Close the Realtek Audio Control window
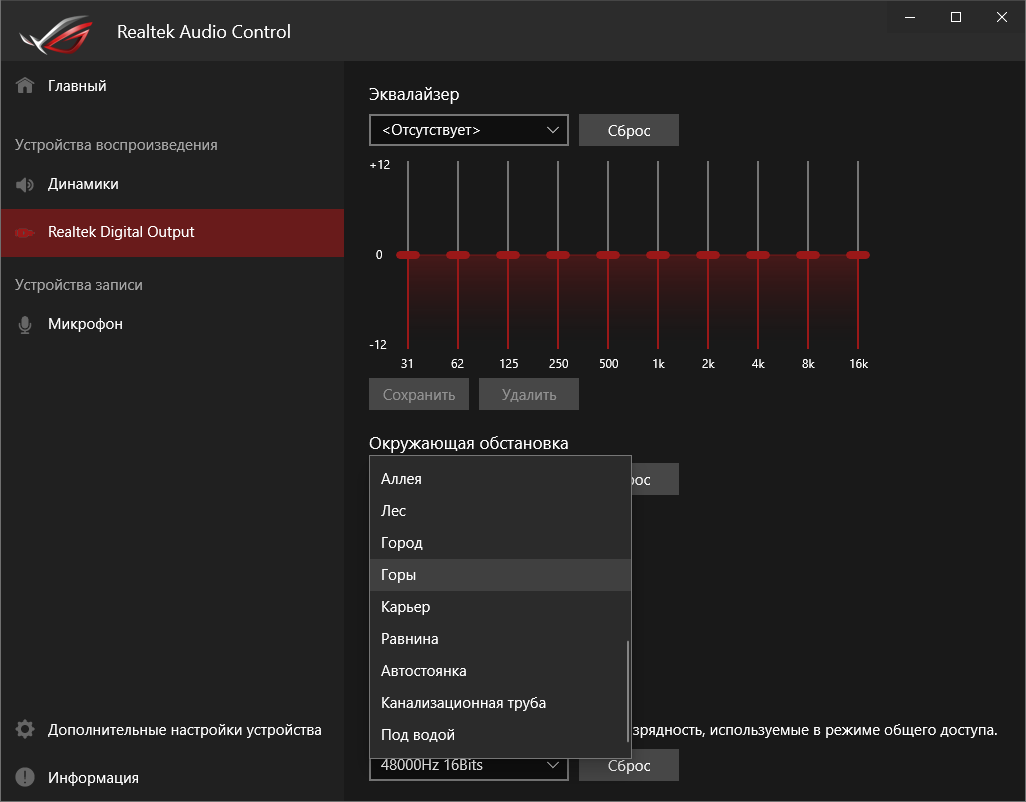The height and width of the screenshot is (802, 1026). click(x=1002, y=18)
